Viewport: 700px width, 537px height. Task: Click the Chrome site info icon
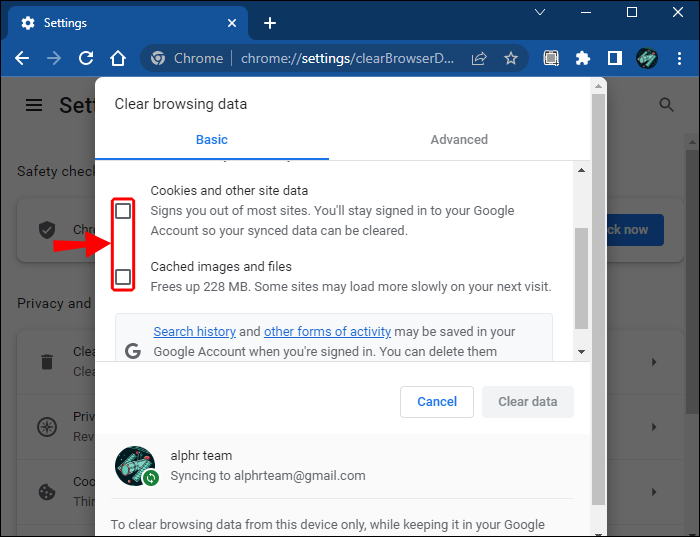coord(158,58)
